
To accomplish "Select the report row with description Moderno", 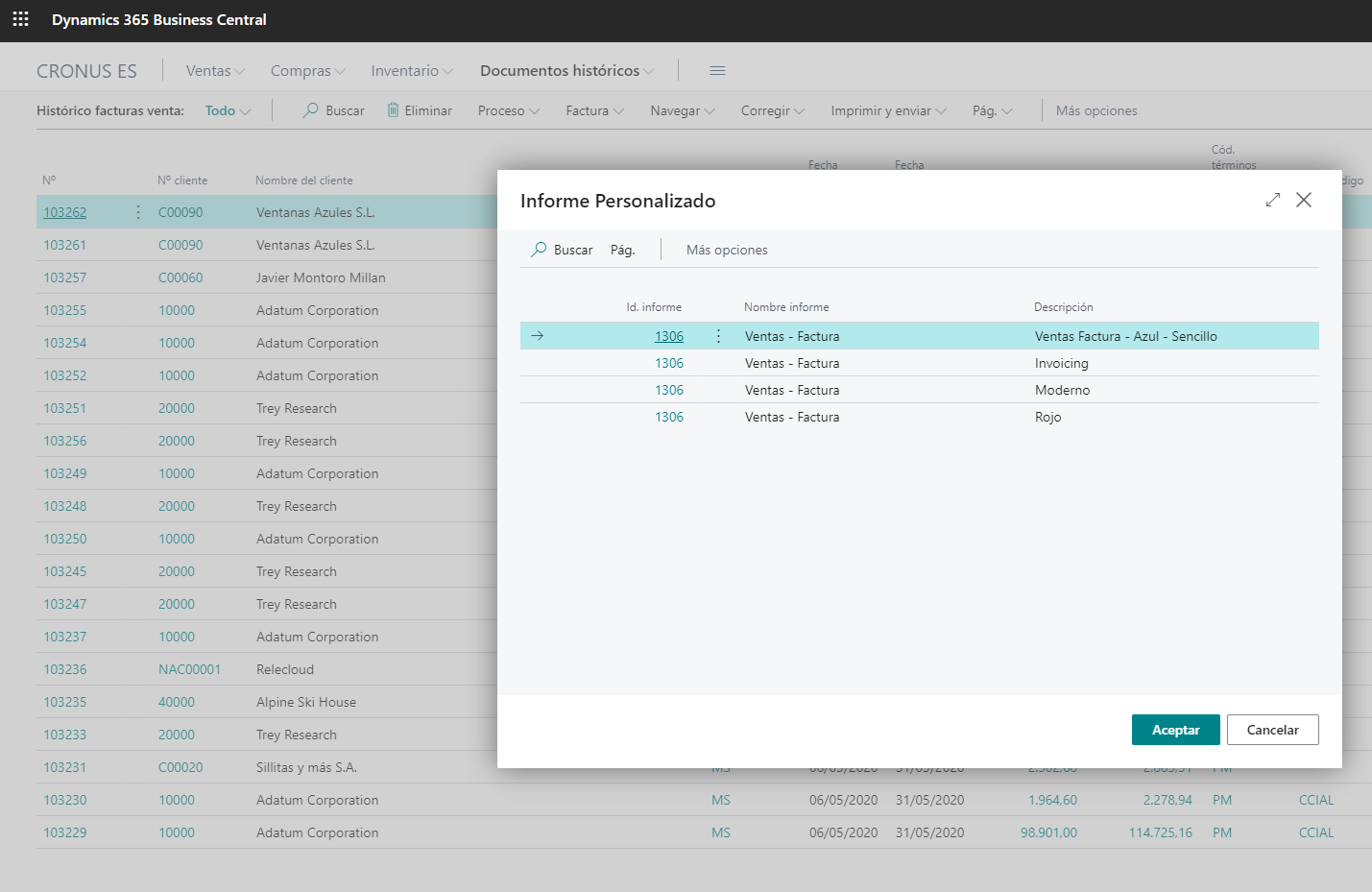I will click(1062, 390).
